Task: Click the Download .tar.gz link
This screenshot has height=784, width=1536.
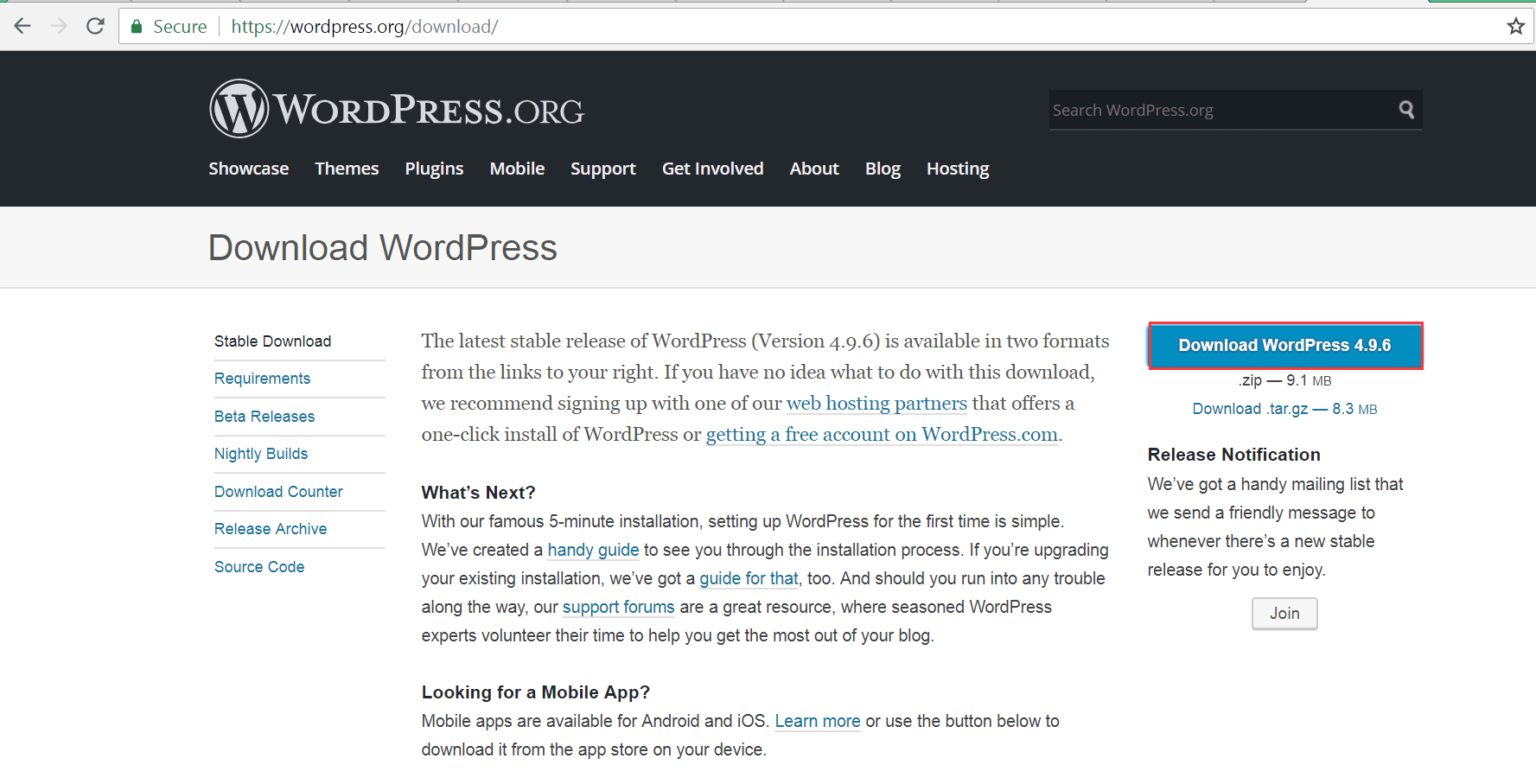Action: pos(1284,409)
